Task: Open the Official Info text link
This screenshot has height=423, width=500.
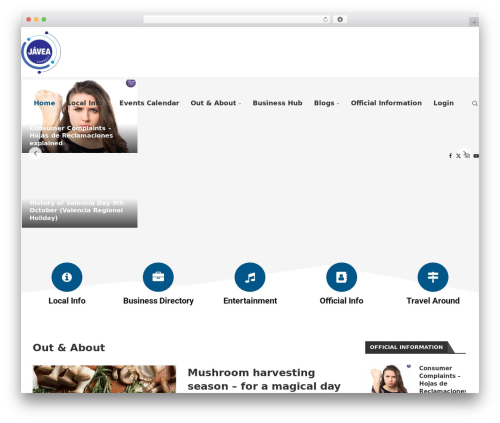Action: point(341,301)
